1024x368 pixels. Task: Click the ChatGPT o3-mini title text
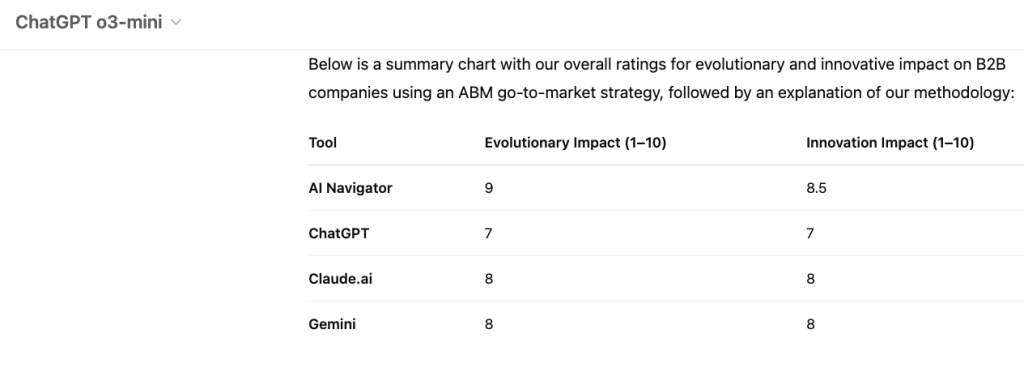pos(88,22)
